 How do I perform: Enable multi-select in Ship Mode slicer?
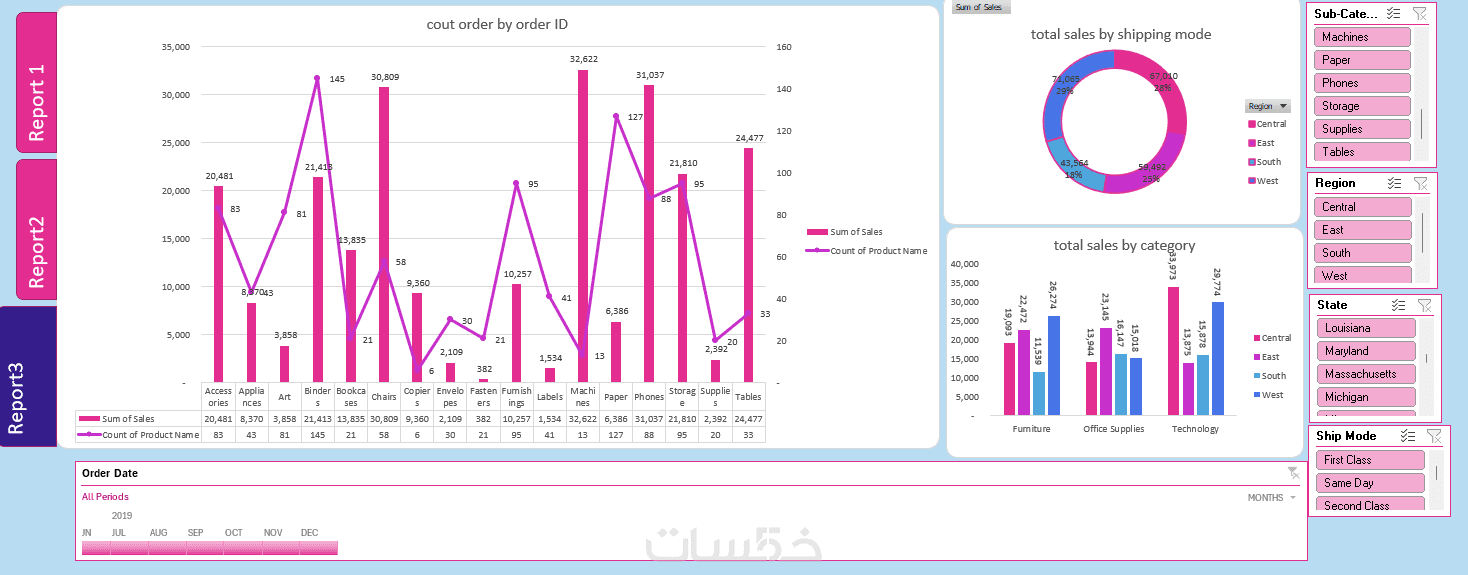click(1408, 436)
